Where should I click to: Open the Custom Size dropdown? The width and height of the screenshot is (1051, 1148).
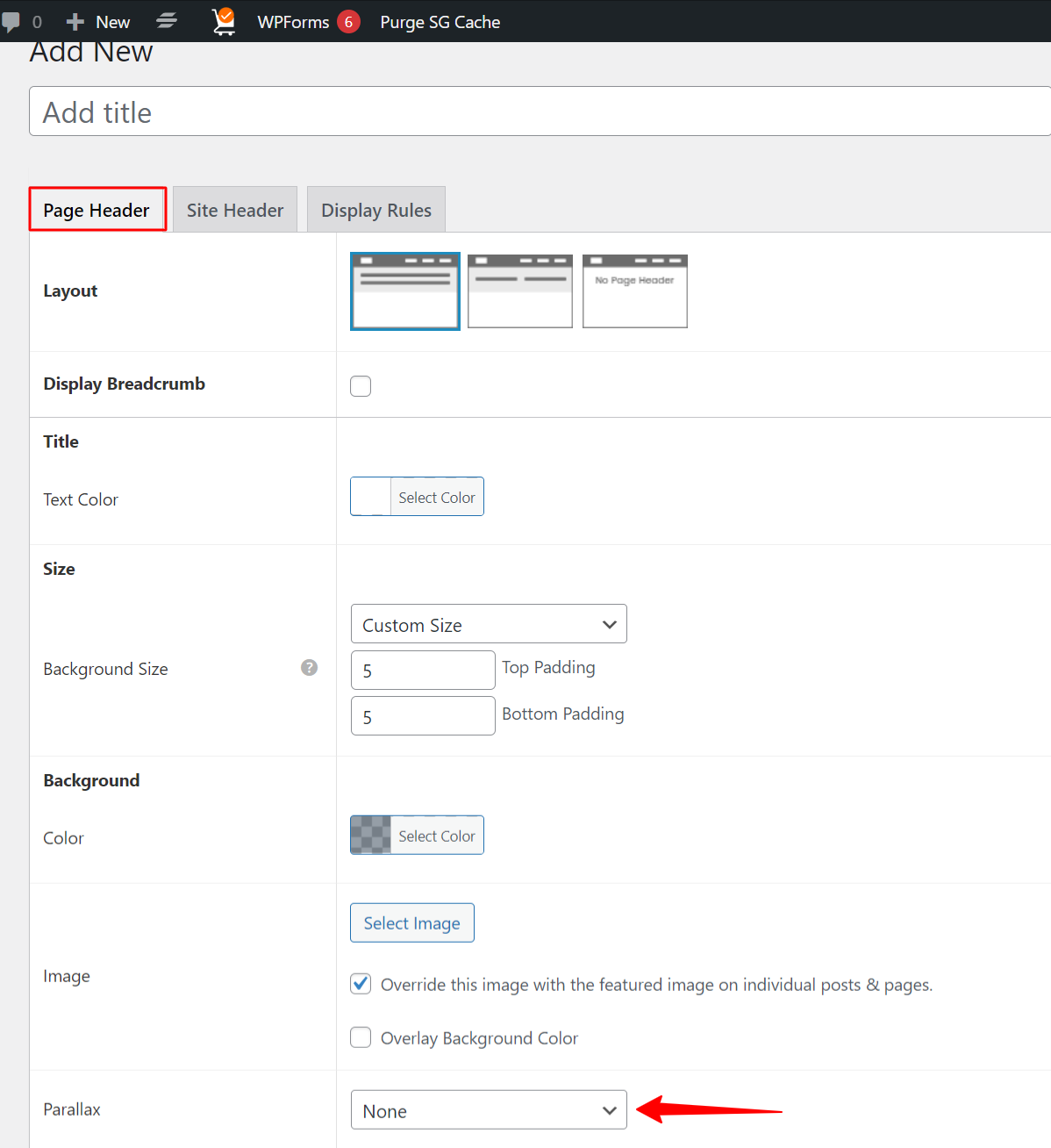tap(489, 624)
